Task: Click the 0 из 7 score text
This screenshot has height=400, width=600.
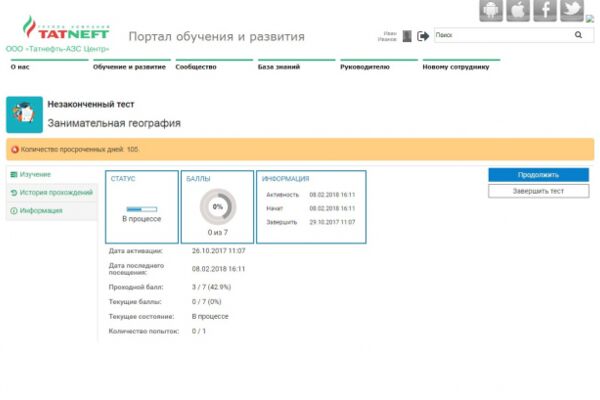Action: (218, 232)
